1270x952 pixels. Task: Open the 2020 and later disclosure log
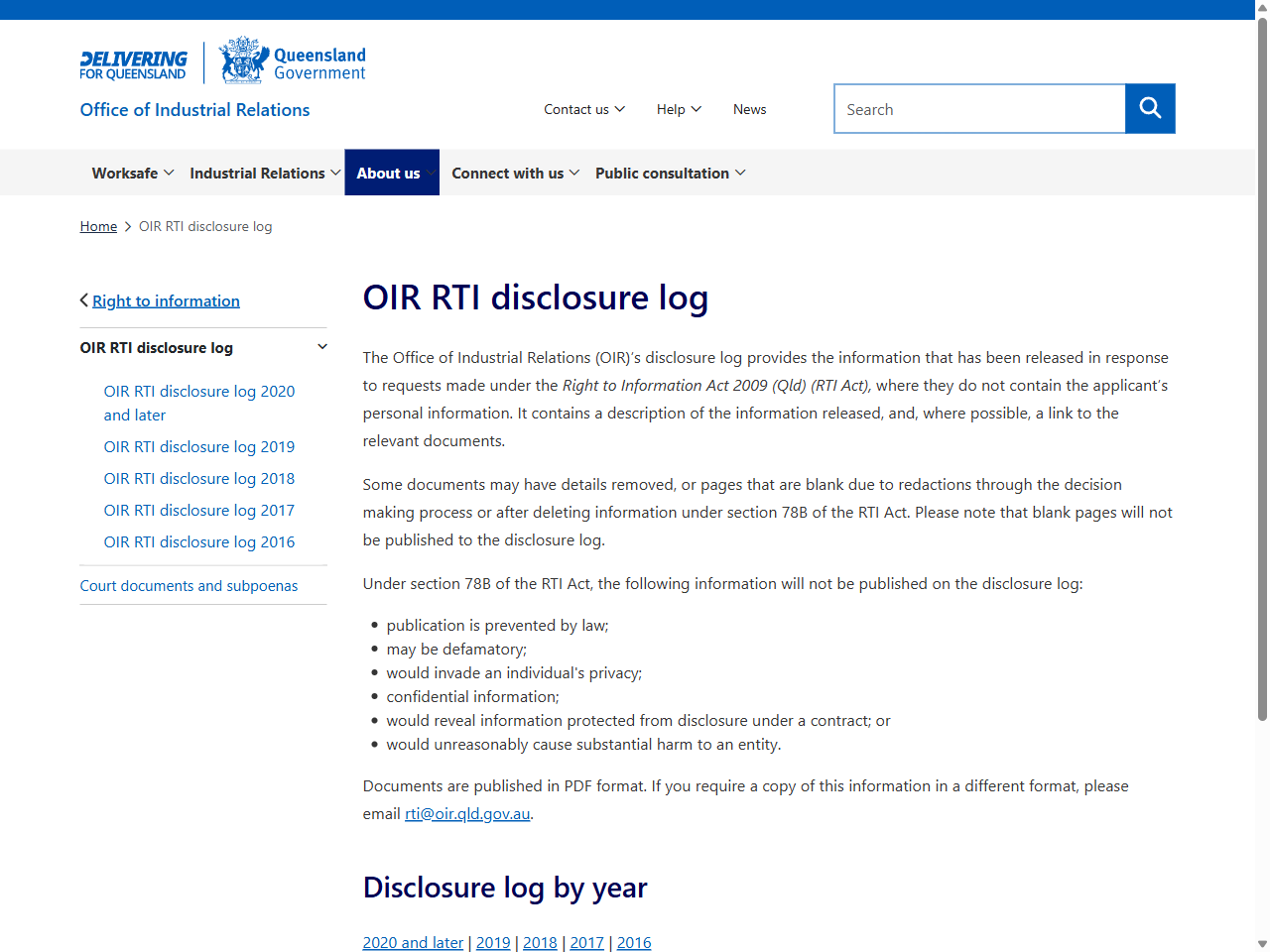pos(413,942)
